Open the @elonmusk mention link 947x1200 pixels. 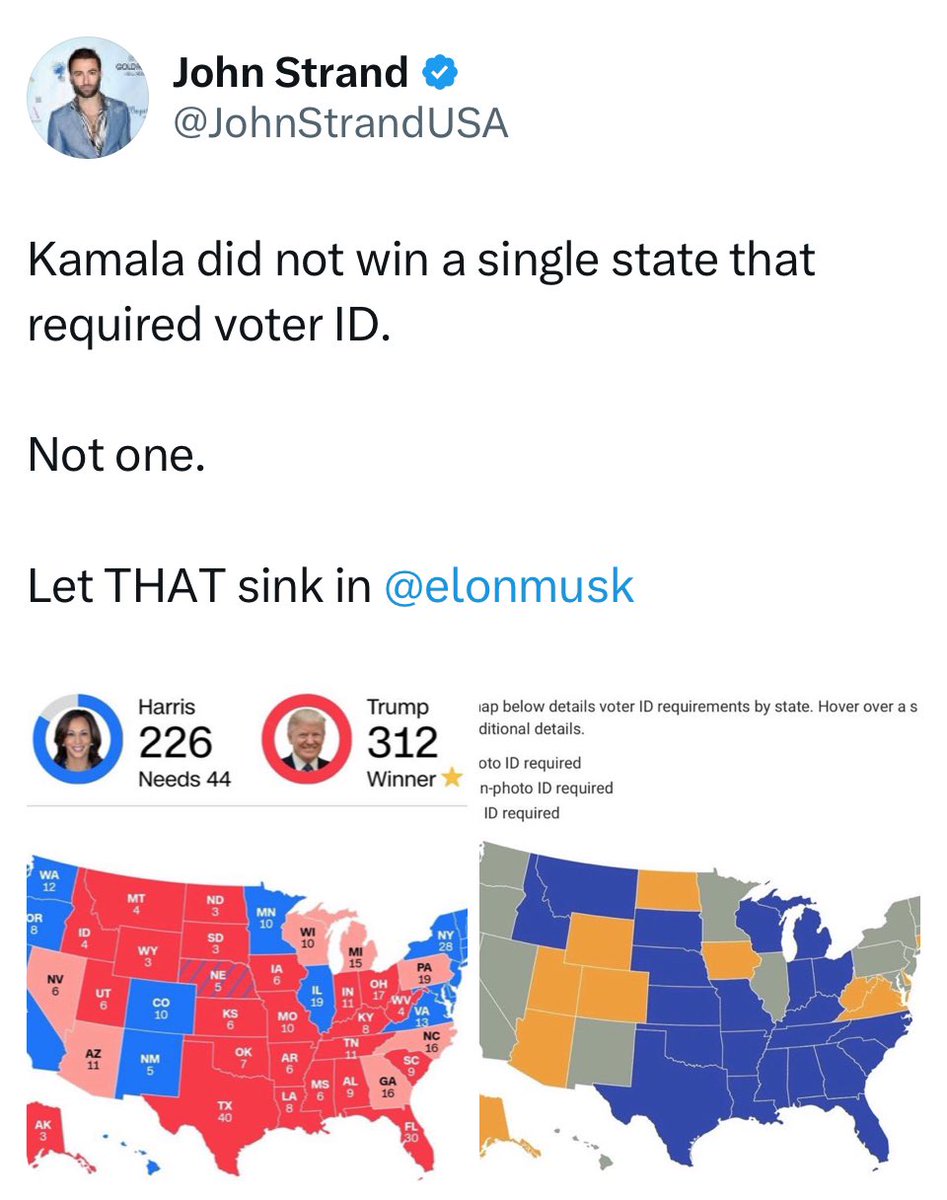tap(509, 586)
